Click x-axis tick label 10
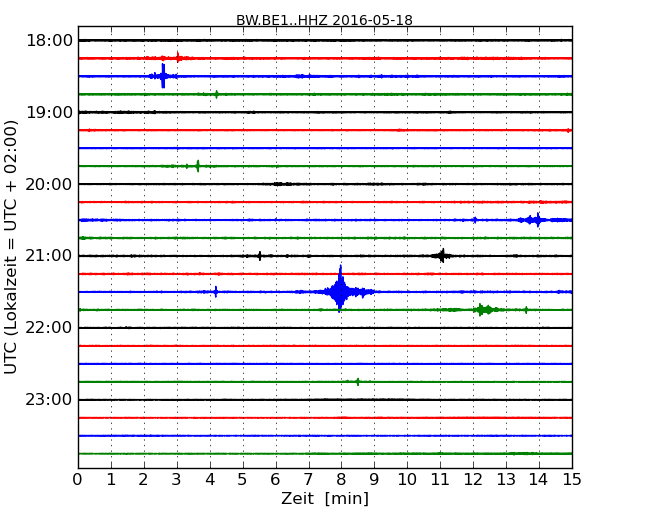Viewport: 650px width, 520px height. [x=407, y=480]
